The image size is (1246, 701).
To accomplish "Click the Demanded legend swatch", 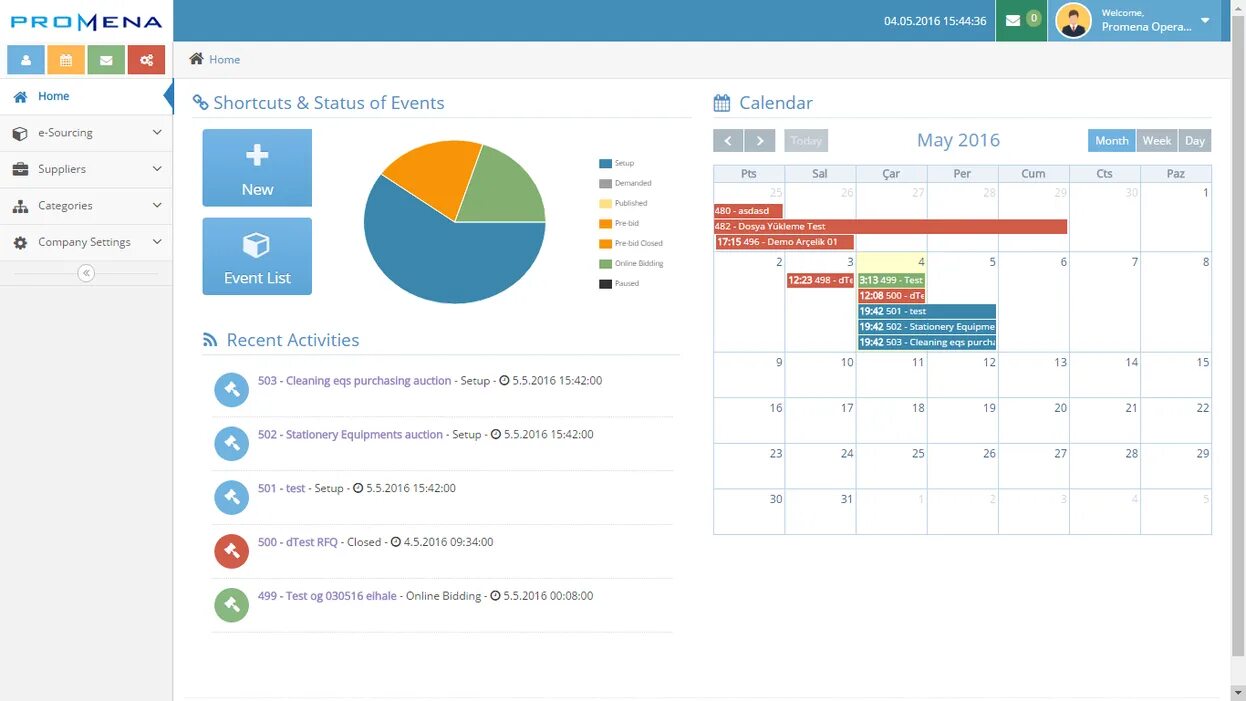I will [605, 183].
